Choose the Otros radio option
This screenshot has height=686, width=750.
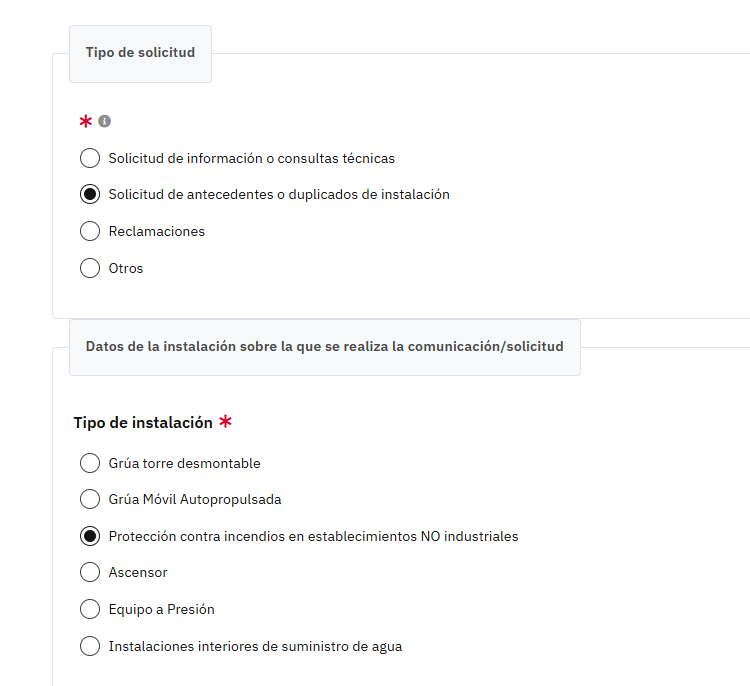tap(90, 268)
